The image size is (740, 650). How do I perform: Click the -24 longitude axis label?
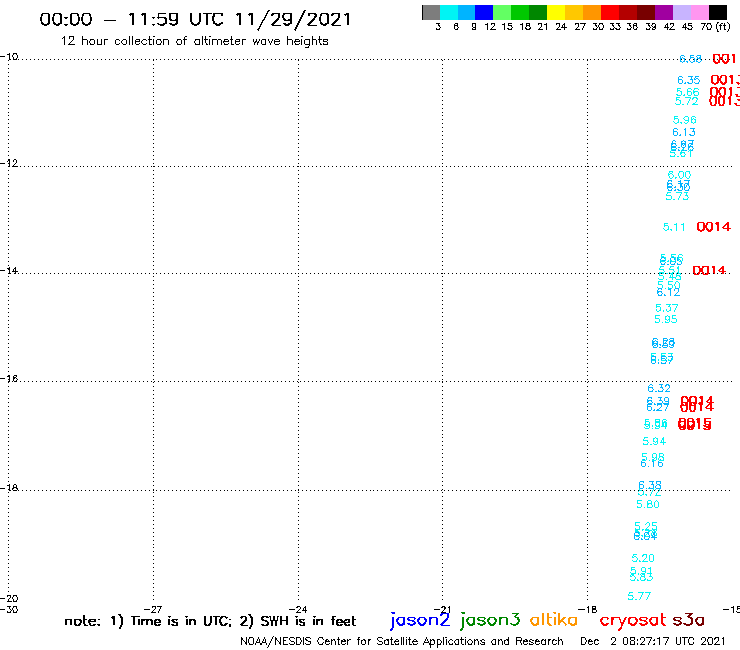(298, 609)
